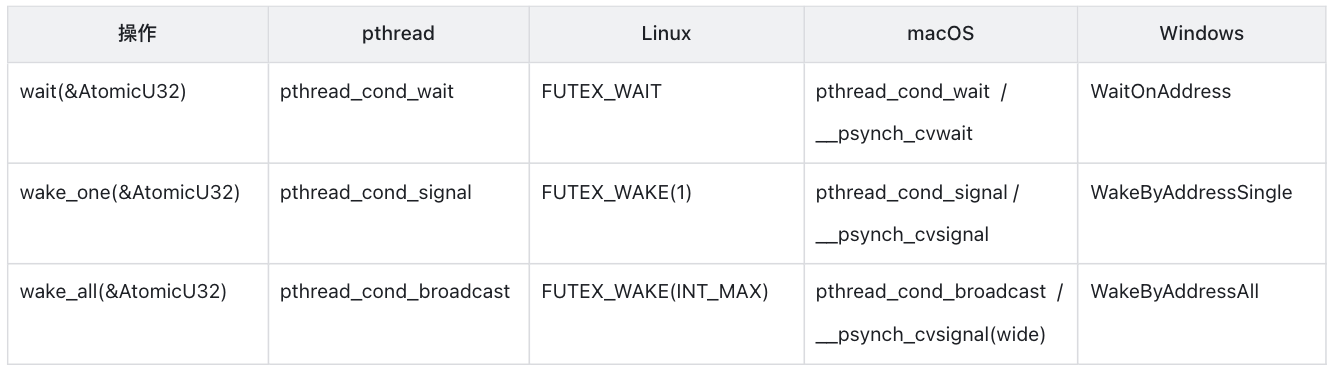Select the pthread_cond_signal cell under pthread
The height and width of the screenshot is (372, 1338).
[398, 213]
